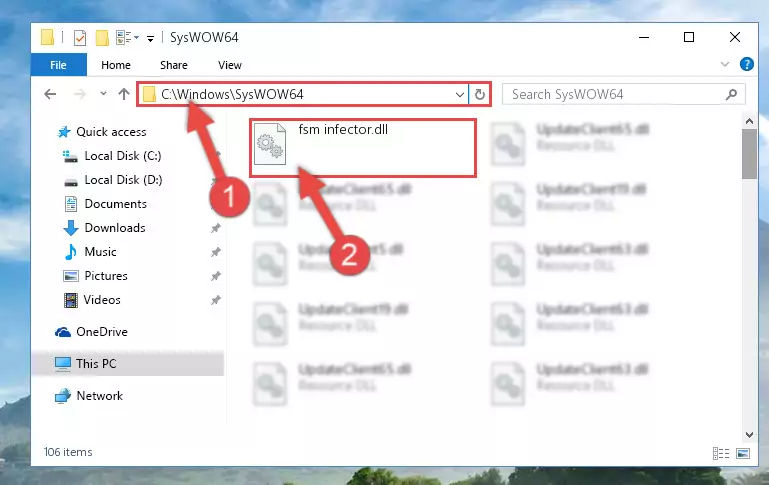Open Pictures in the sidebar
Viewport: 769px width, 485px height.
(96, 276)
